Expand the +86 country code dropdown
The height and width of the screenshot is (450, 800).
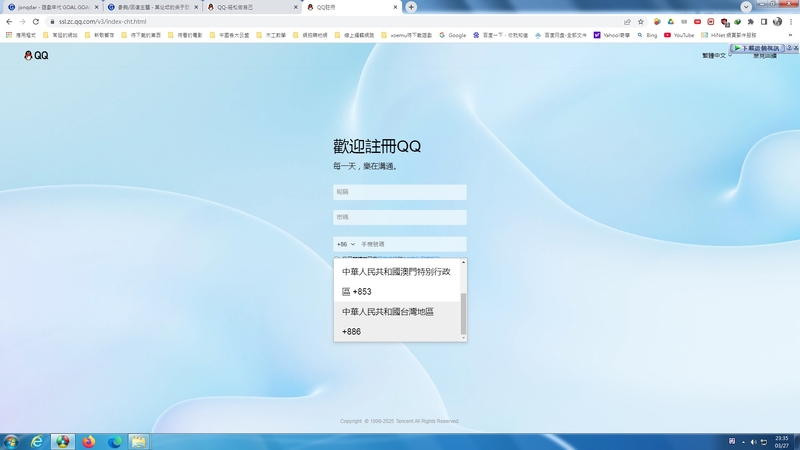[345, 244]
